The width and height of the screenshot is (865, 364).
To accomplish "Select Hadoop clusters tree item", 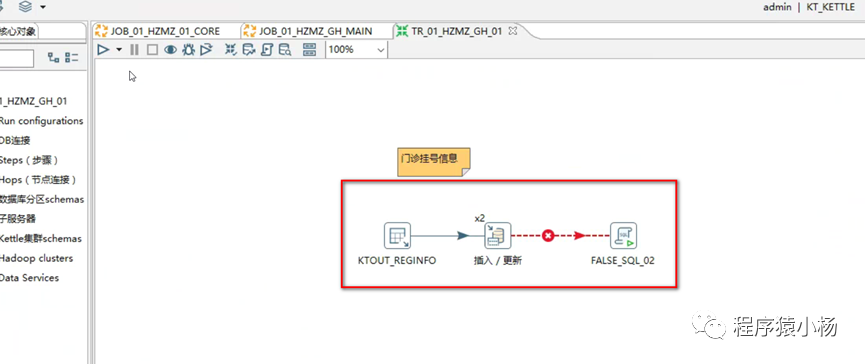I will coord(36,258).
